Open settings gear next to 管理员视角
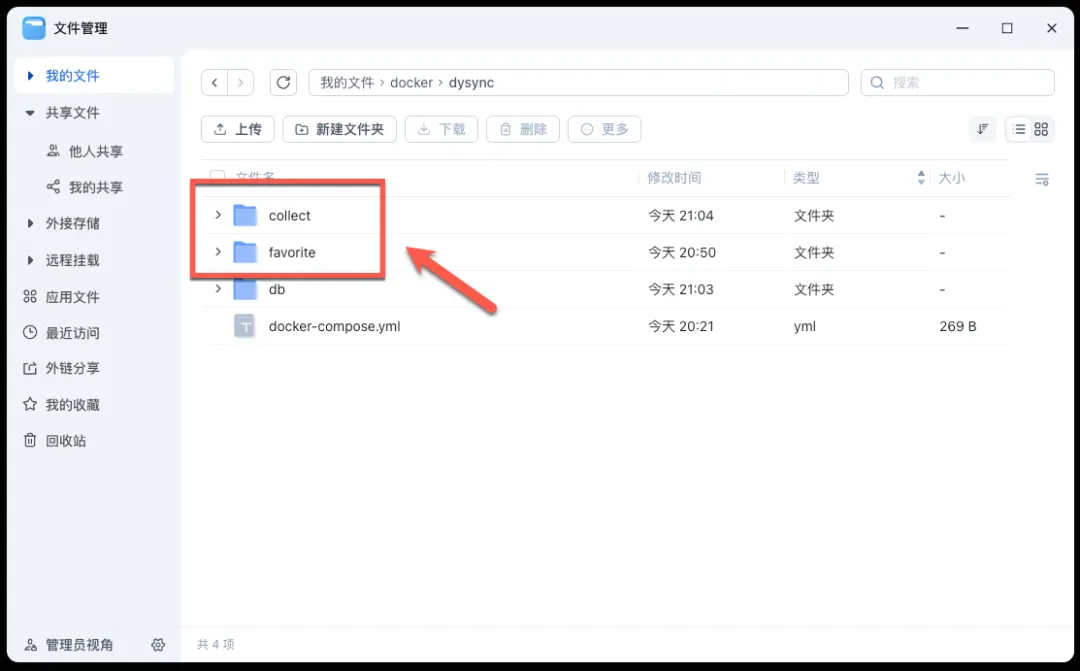The width and height of the screenshot is (1080, 671). pos(158,645)
